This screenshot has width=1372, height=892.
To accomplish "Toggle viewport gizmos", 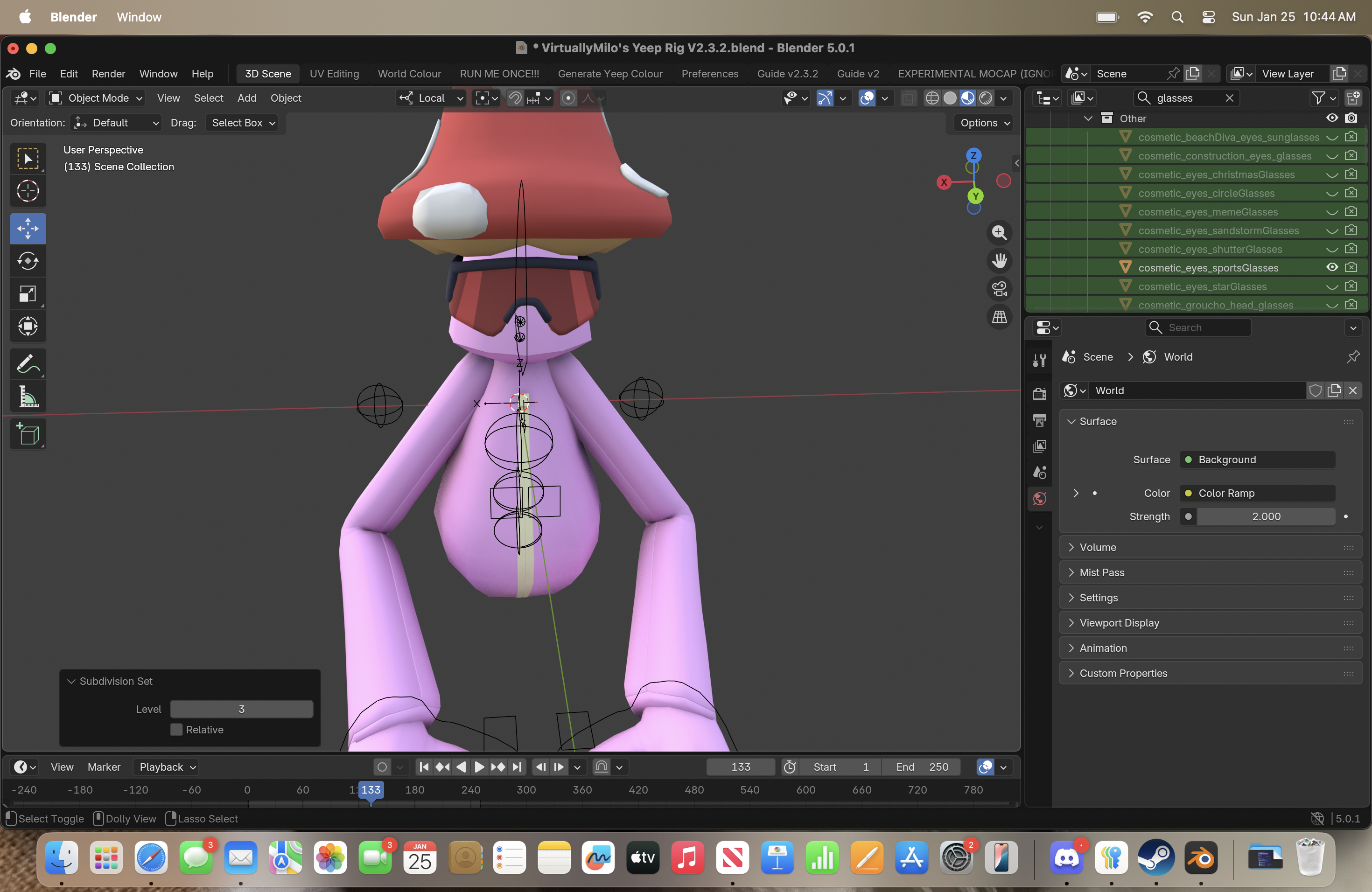I will (824, 98).
